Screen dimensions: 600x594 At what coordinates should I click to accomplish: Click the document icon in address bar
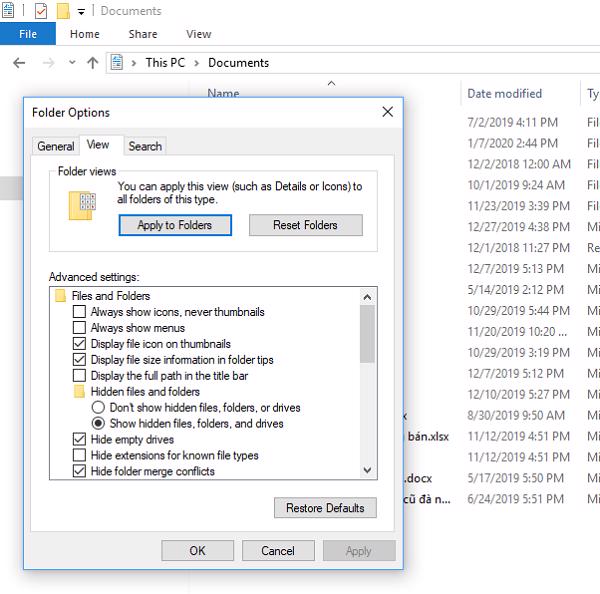(117, 62)
